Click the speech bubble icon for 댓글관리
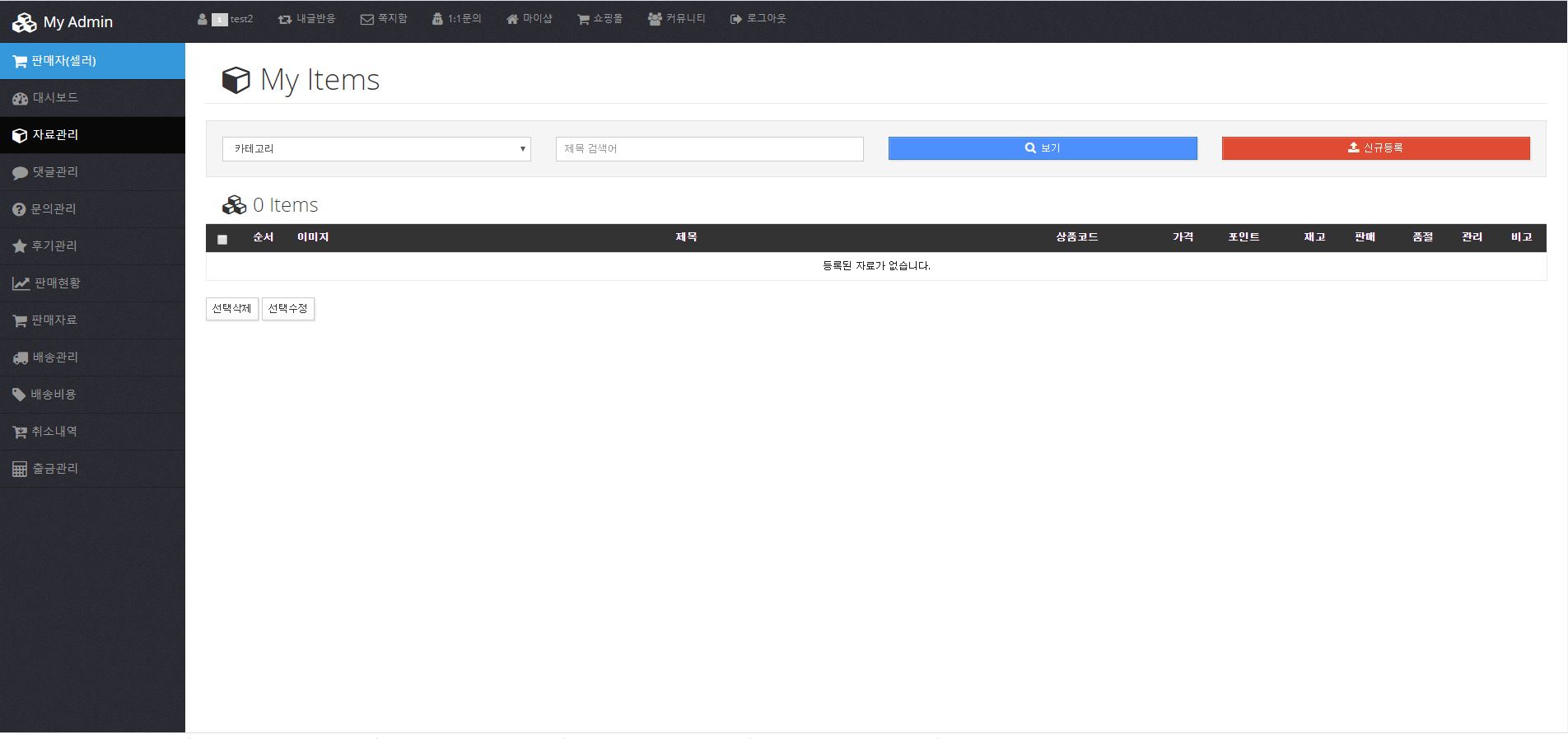Screen dimensions: 1568x739 point(20,173)
